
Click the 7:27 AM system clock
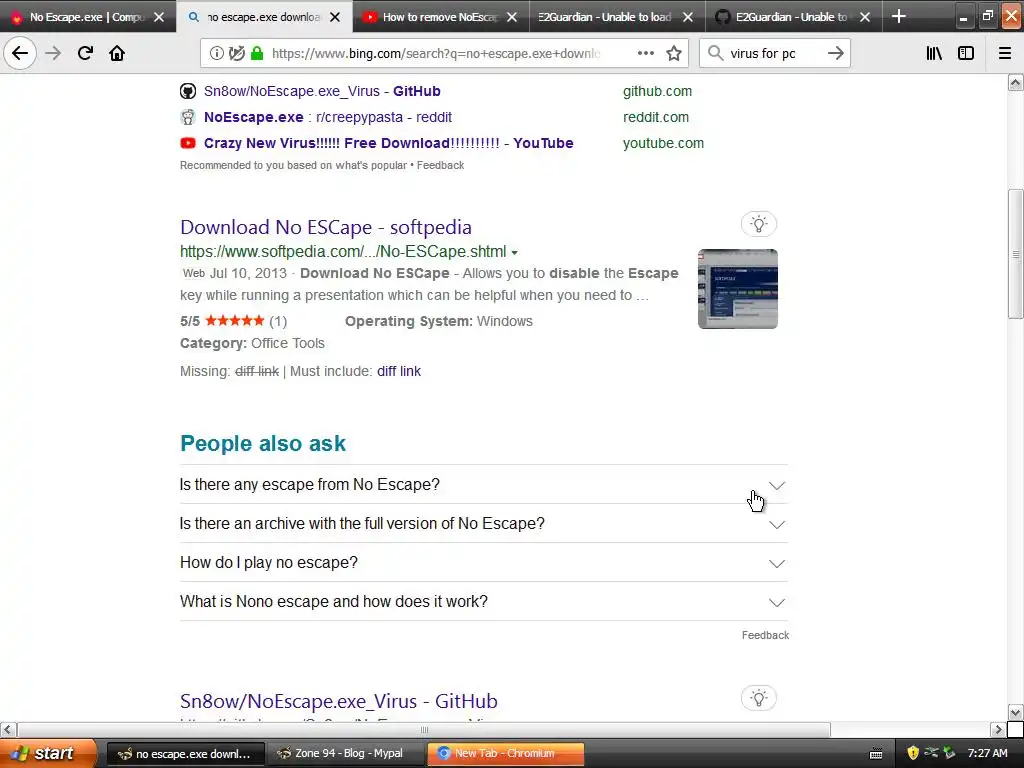pos(987,753)
